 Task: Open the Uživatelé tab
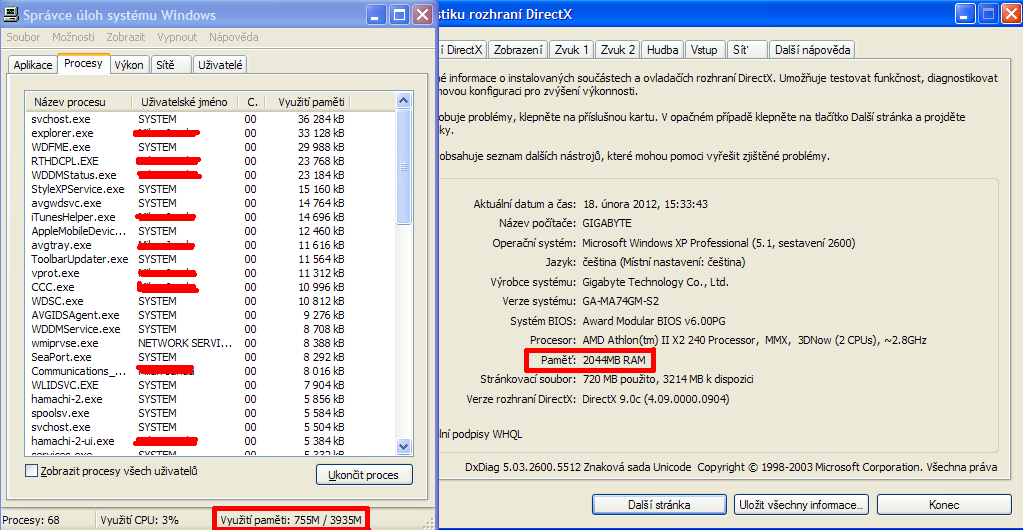tap(220, 65)
